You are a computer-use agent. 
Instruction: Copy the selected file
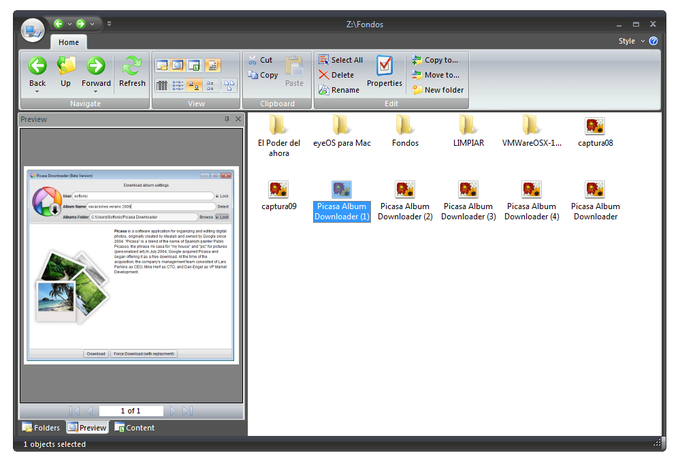tap(263, 75)
